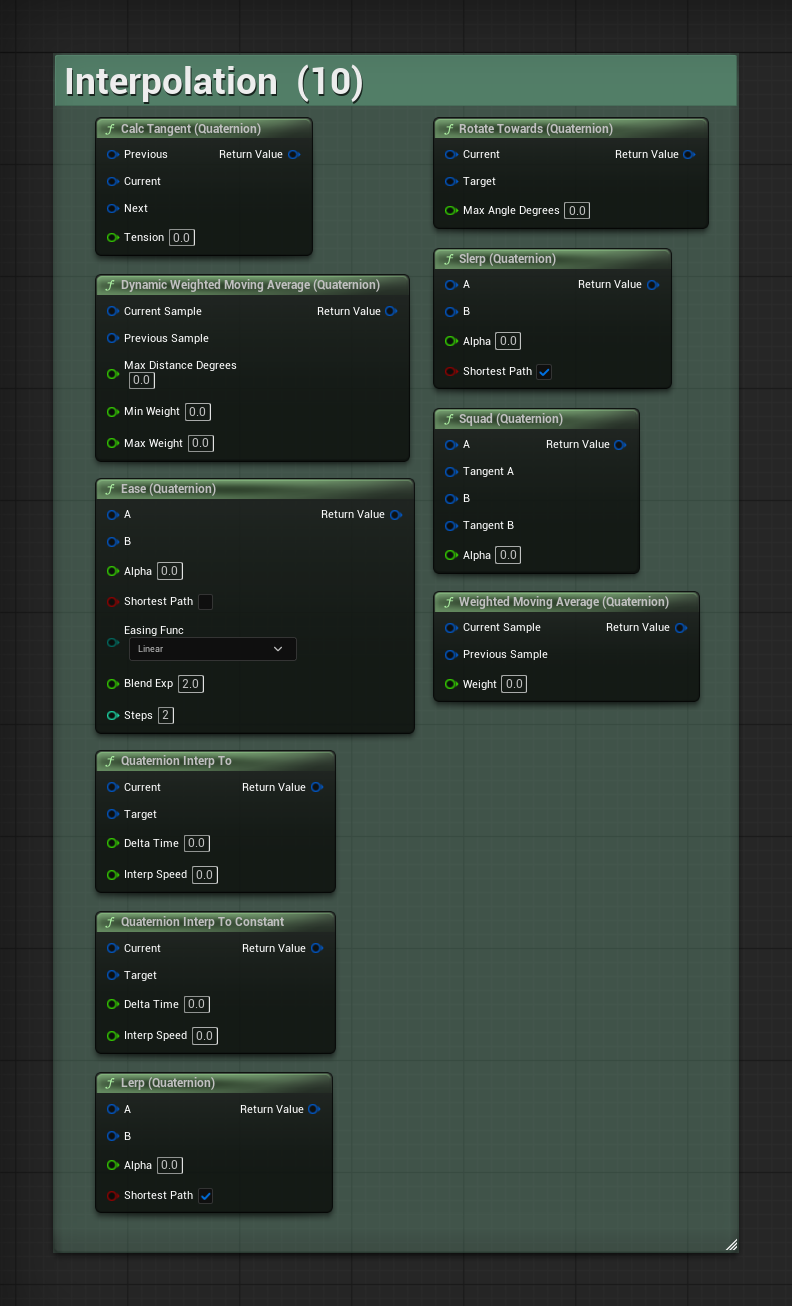Click Return Value pin on Rotate Towards node
The width and height of the screenshot is (792, 1306).
[x=689, y=154]
